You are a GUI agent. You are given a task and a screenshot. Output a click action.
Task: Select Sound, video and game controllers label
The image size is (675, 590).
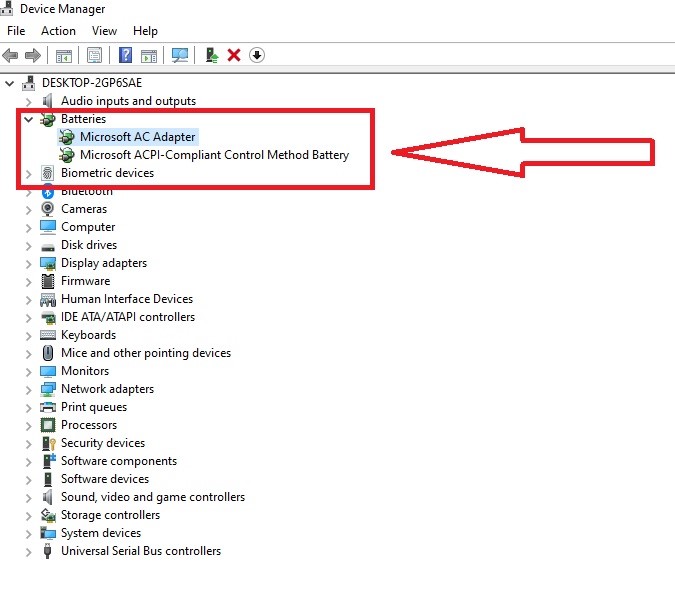tap(153, 497)
